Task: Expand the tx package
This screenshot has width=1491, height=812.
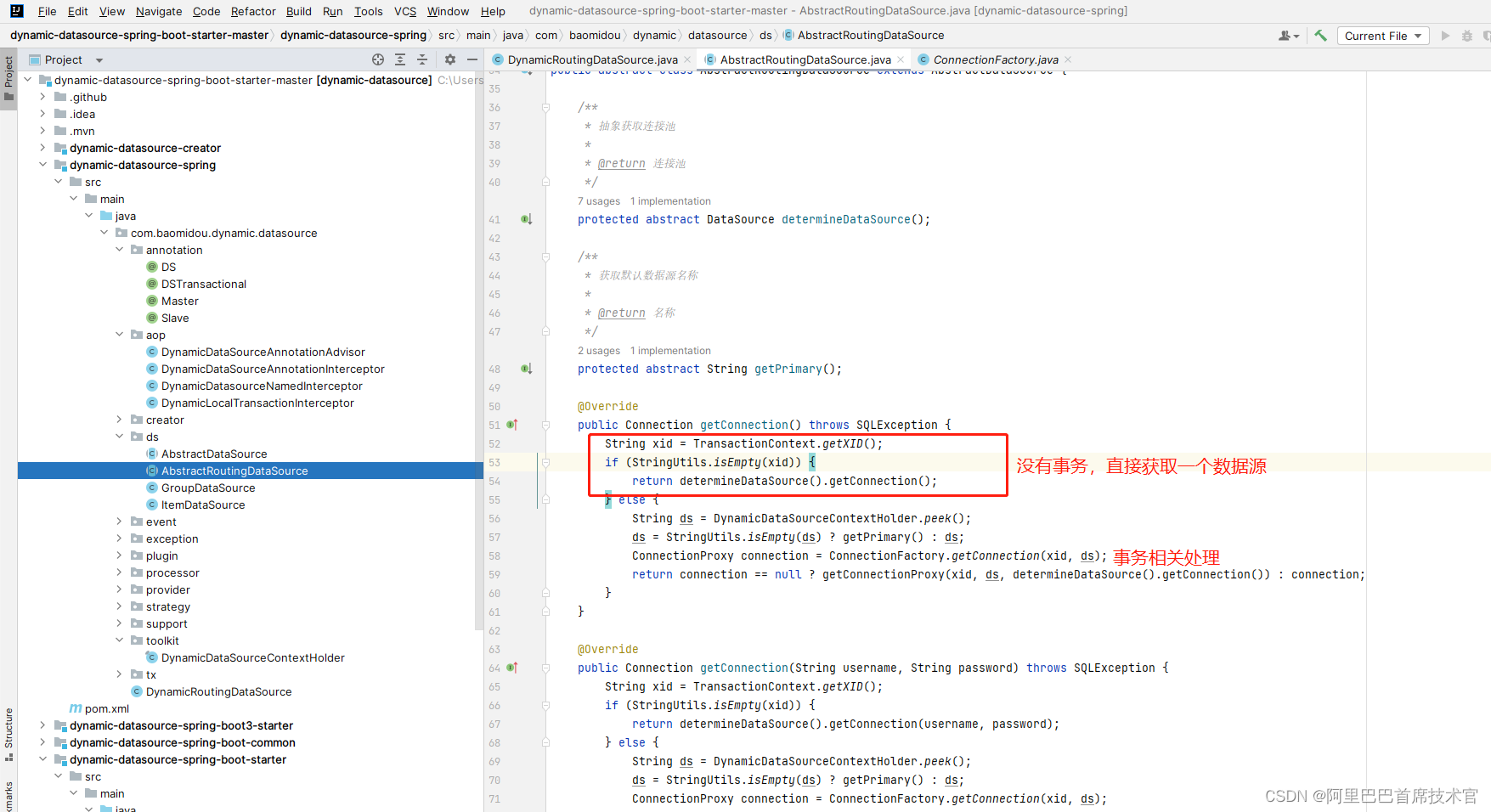Action: click(119, 674)
